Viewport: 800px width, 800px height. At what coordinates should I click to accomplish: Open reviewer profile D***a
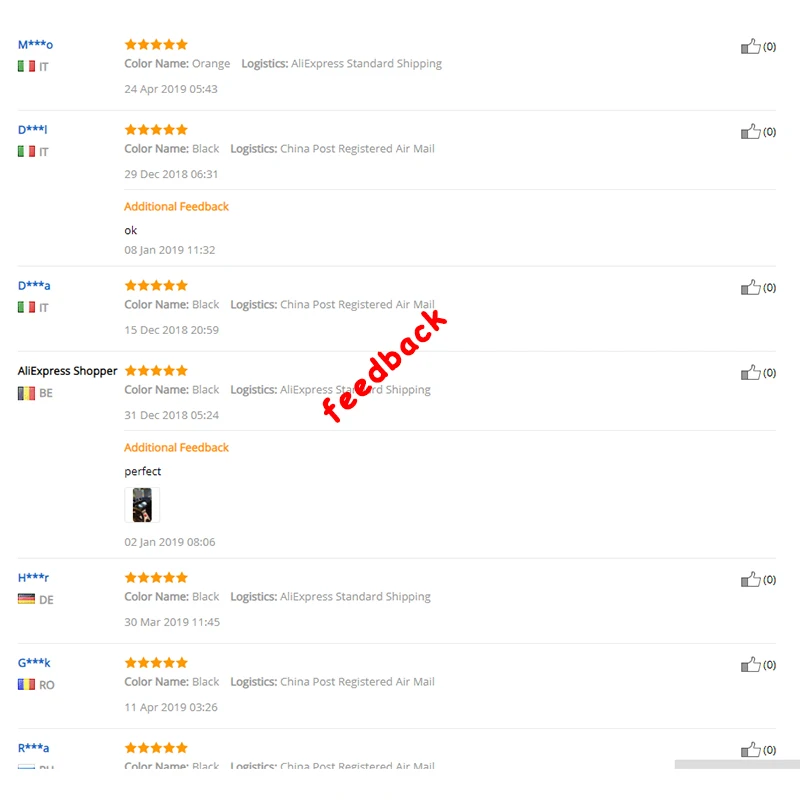coord(34,286)
